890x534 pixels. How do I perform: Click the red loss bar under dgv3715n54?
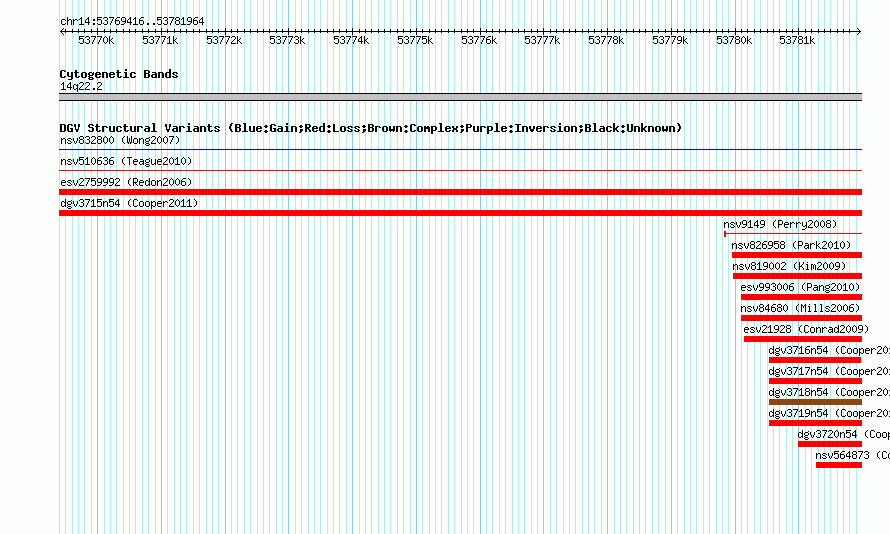coord(460,213)
